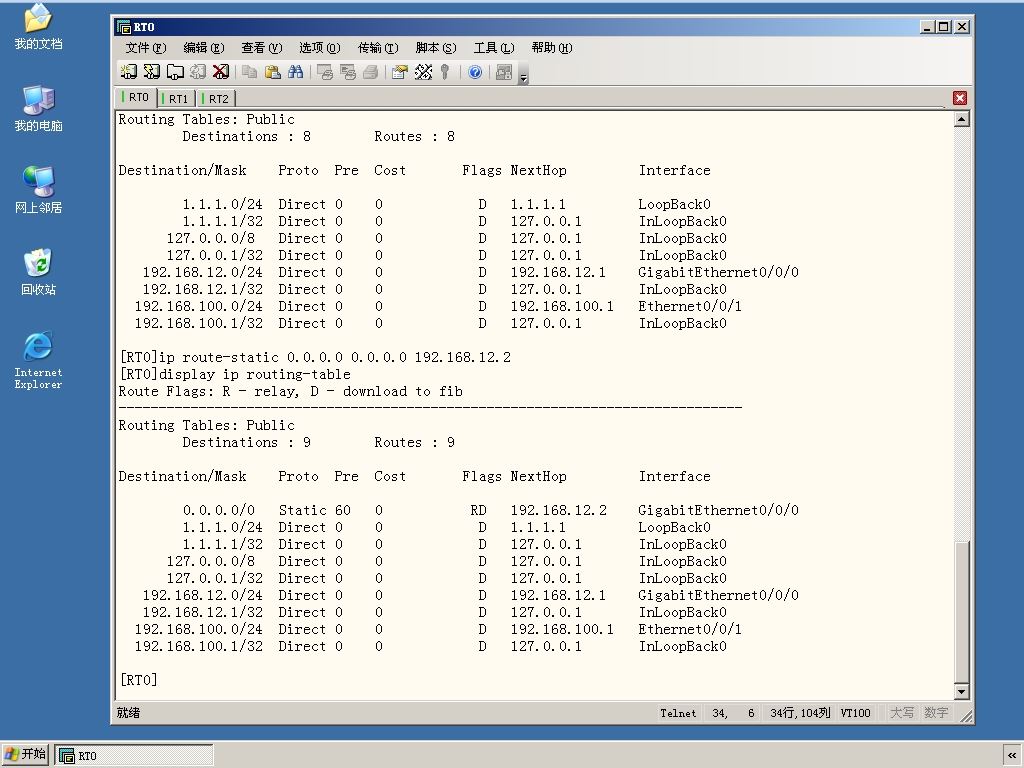The height and width of the screenshot is (768, 1024).
Task: Open the 脚本 (Script) menu
Action: point(436,48)
